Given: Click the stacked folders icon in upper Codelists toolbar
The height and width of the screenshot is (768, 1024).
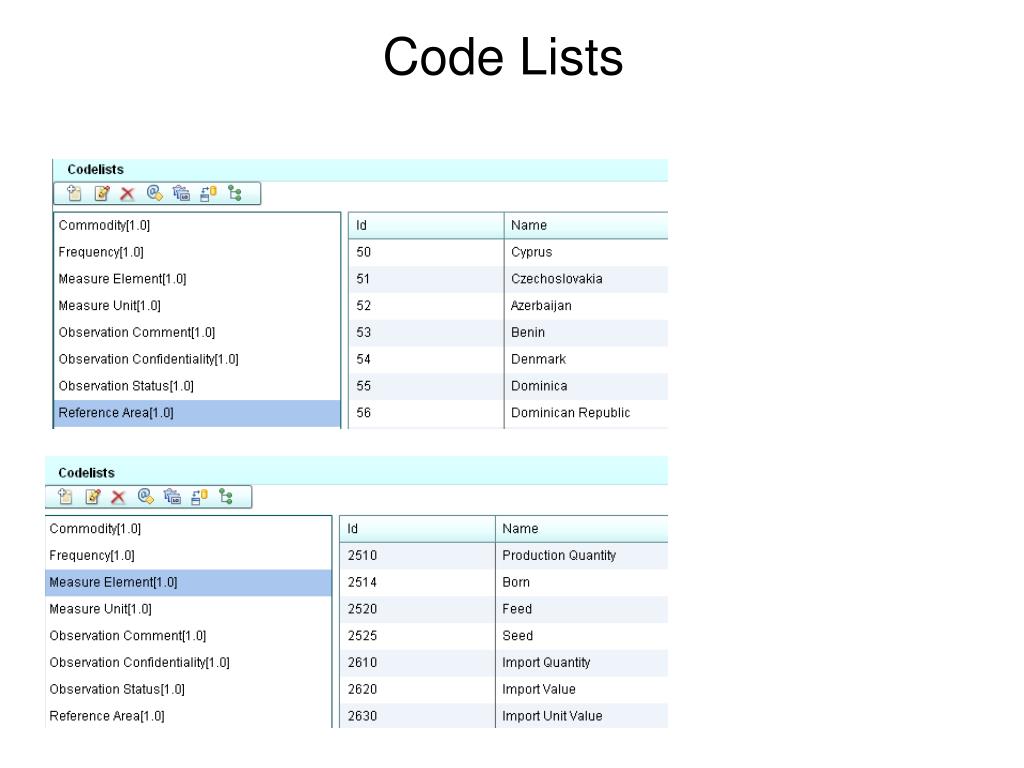Looking at the screenshot, I should 181,193.
